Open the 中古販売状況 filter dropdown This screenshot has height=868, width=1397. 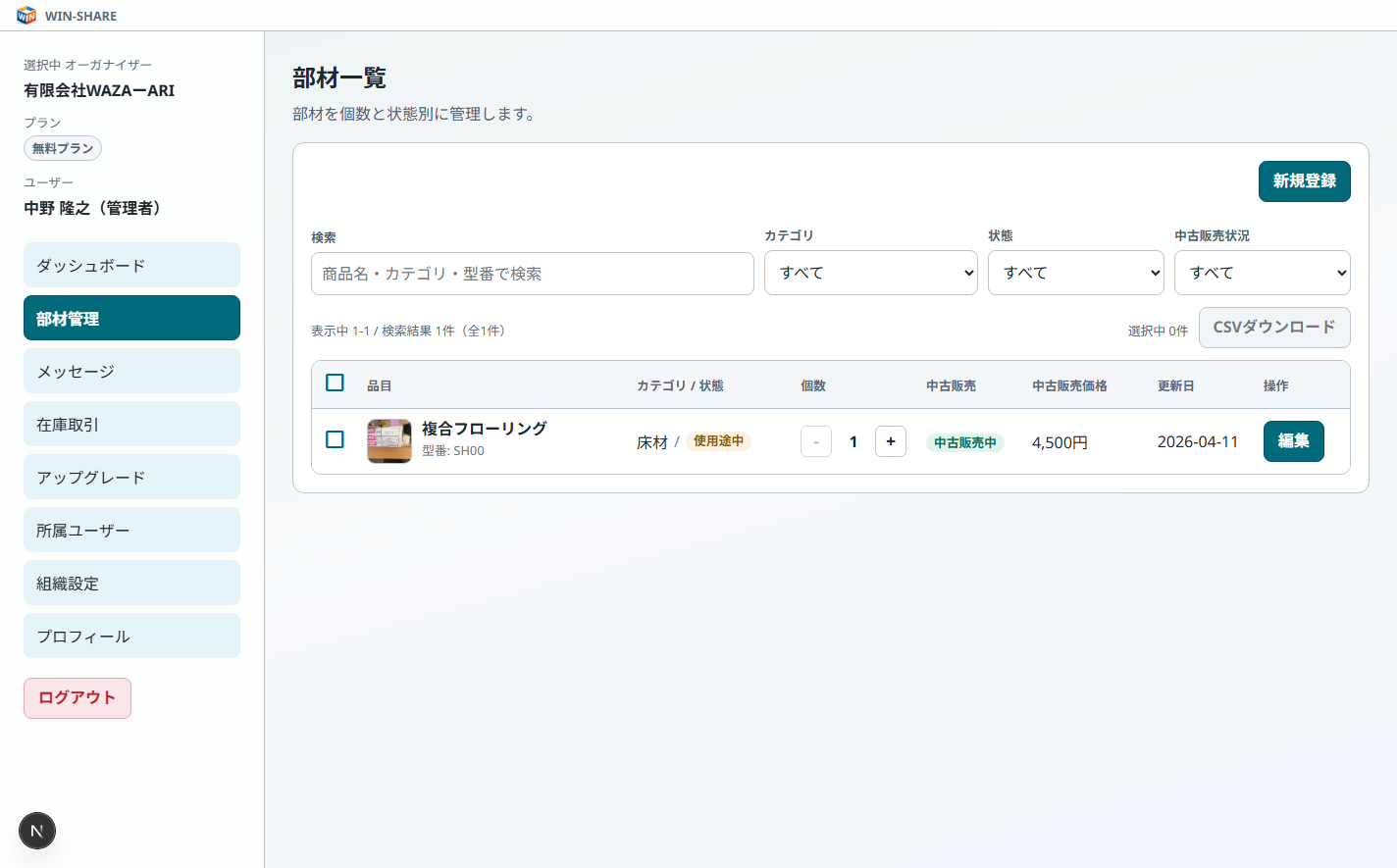1263,273
